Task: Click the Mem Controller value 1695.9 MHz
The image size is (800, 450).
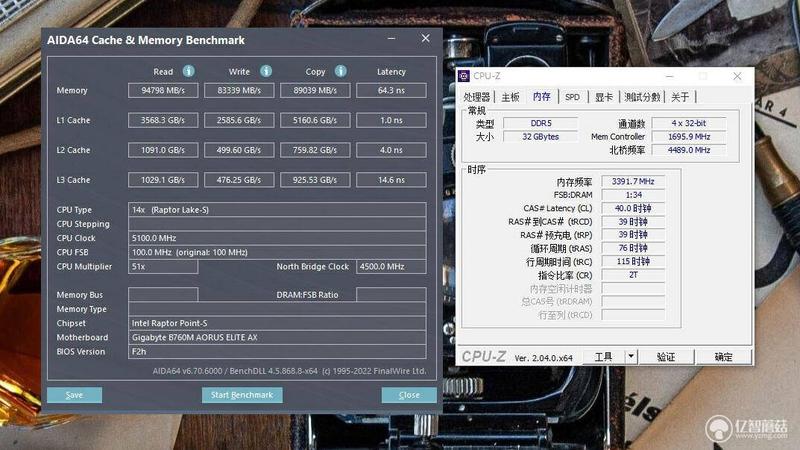Action: 689,137
